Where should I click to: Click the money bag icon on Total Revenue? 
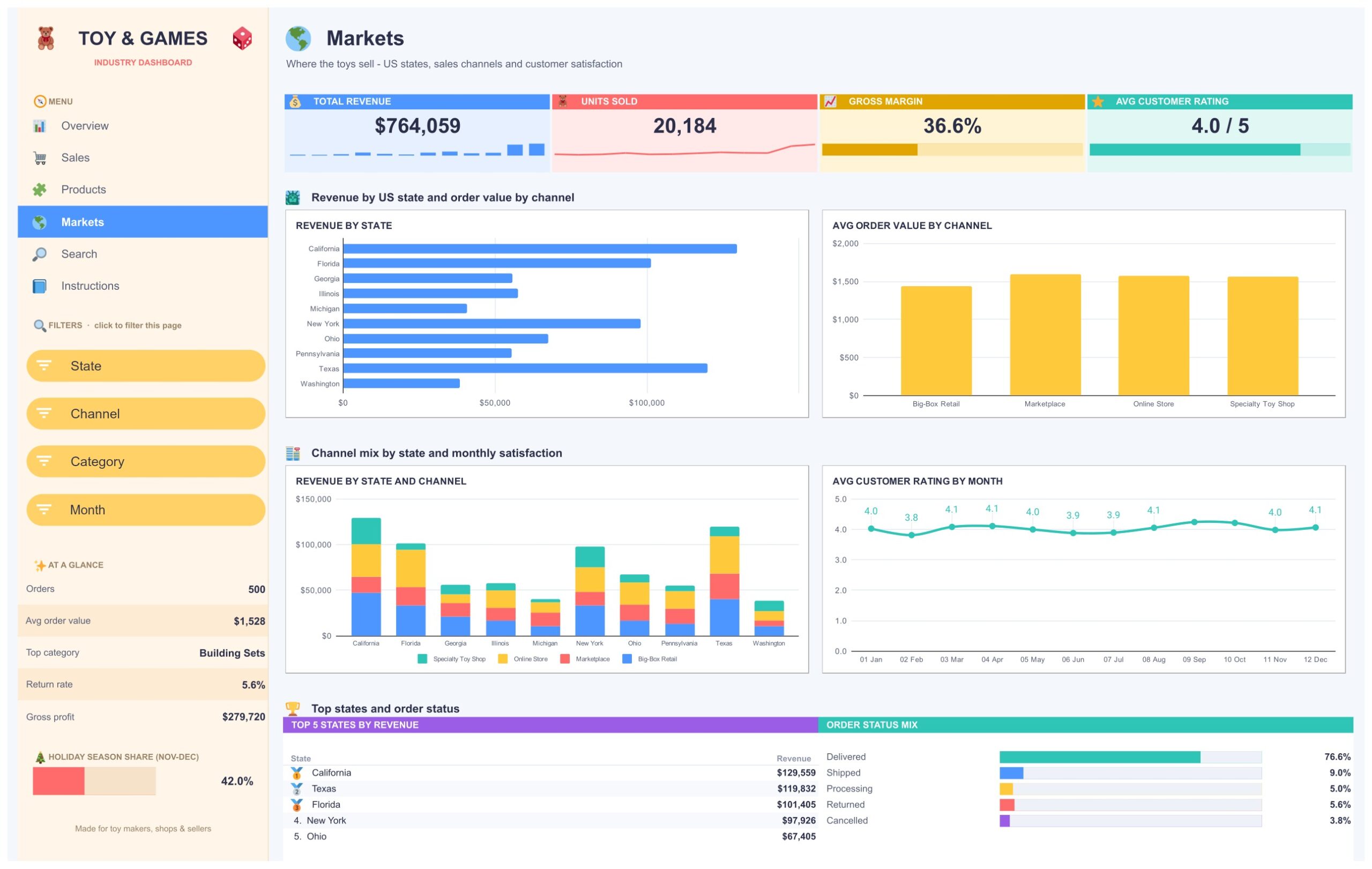coord(295,101)
